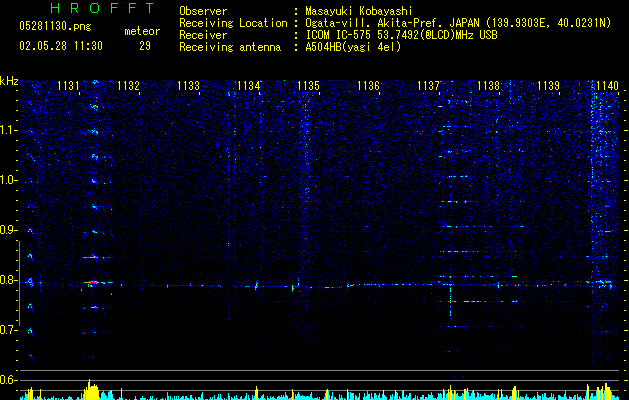
Task: Click the 0.9 kHz axis label
Action: [9, 230]
